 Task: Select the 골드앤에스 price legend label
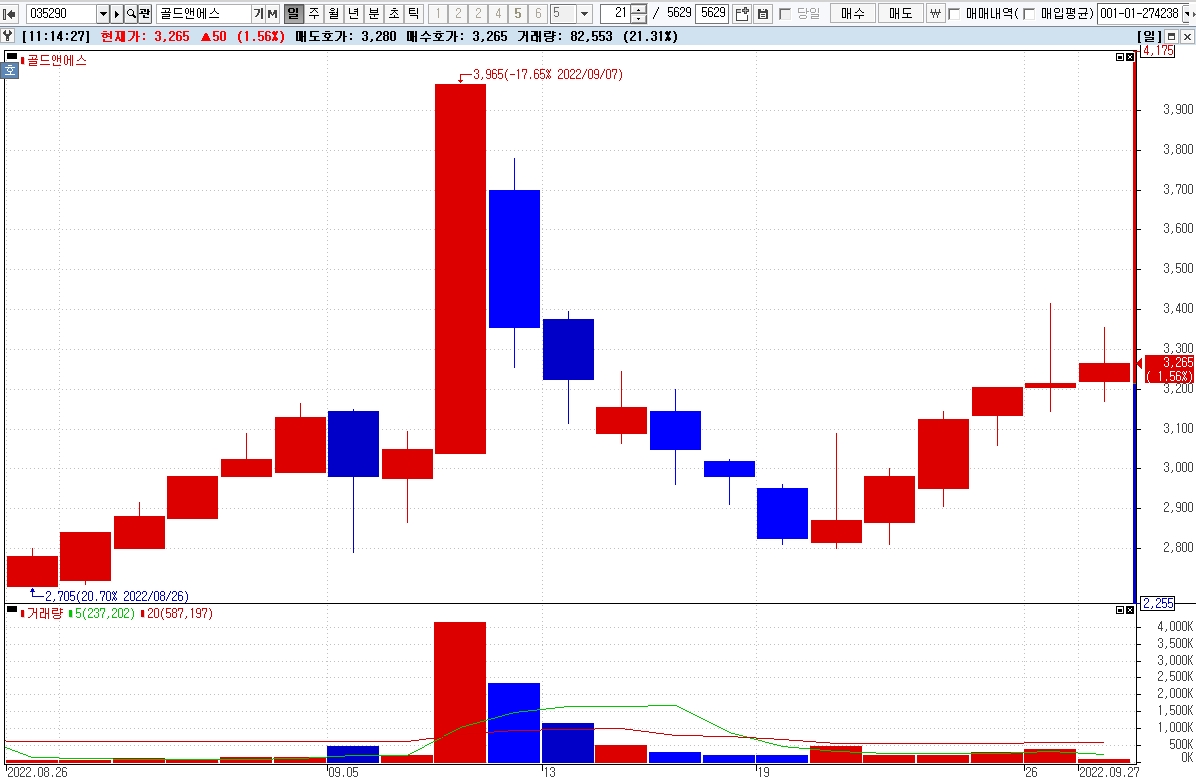[56, 60]
